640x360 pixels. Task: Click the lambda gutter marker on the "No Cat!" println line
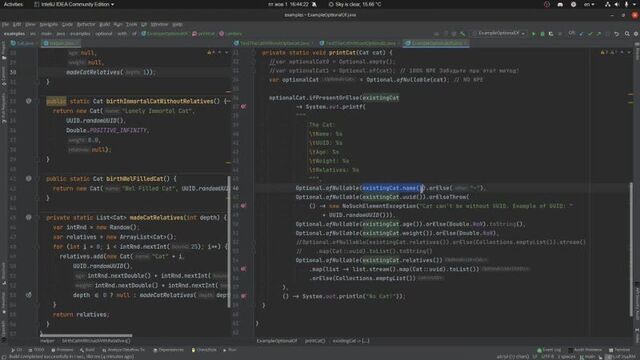(243, 296)
